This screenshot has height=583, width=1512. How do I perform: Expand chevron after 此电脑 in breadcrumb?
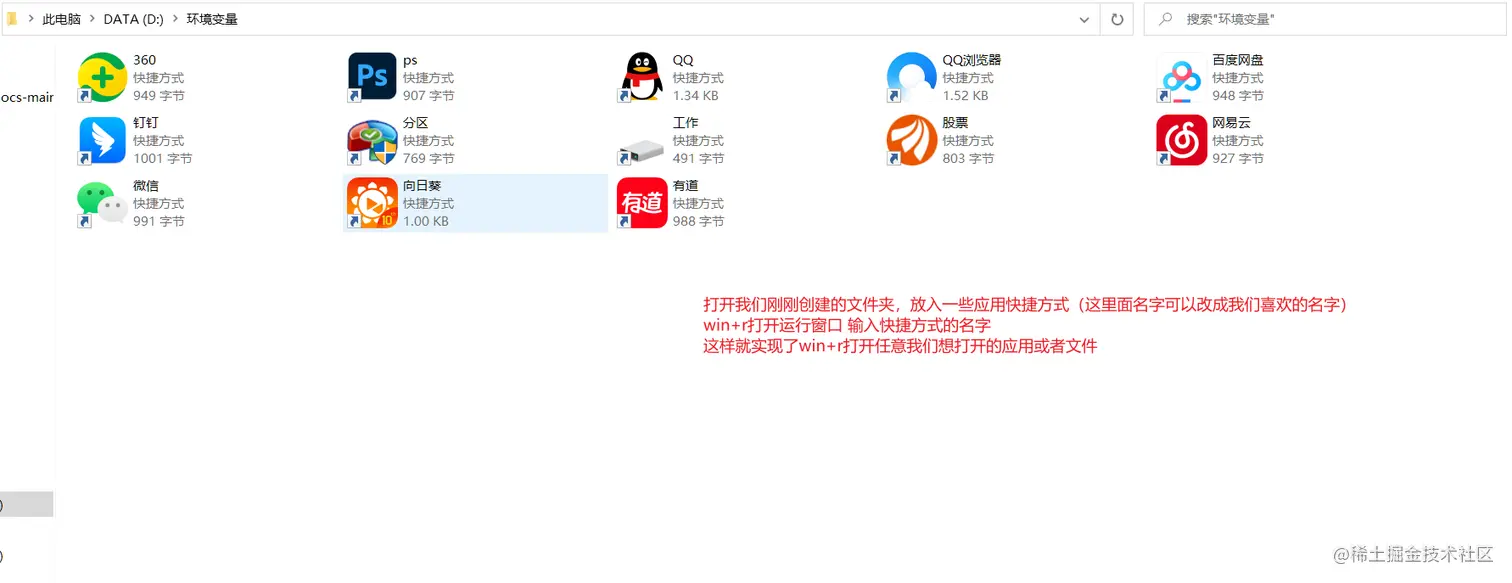[x=93, y=19]
